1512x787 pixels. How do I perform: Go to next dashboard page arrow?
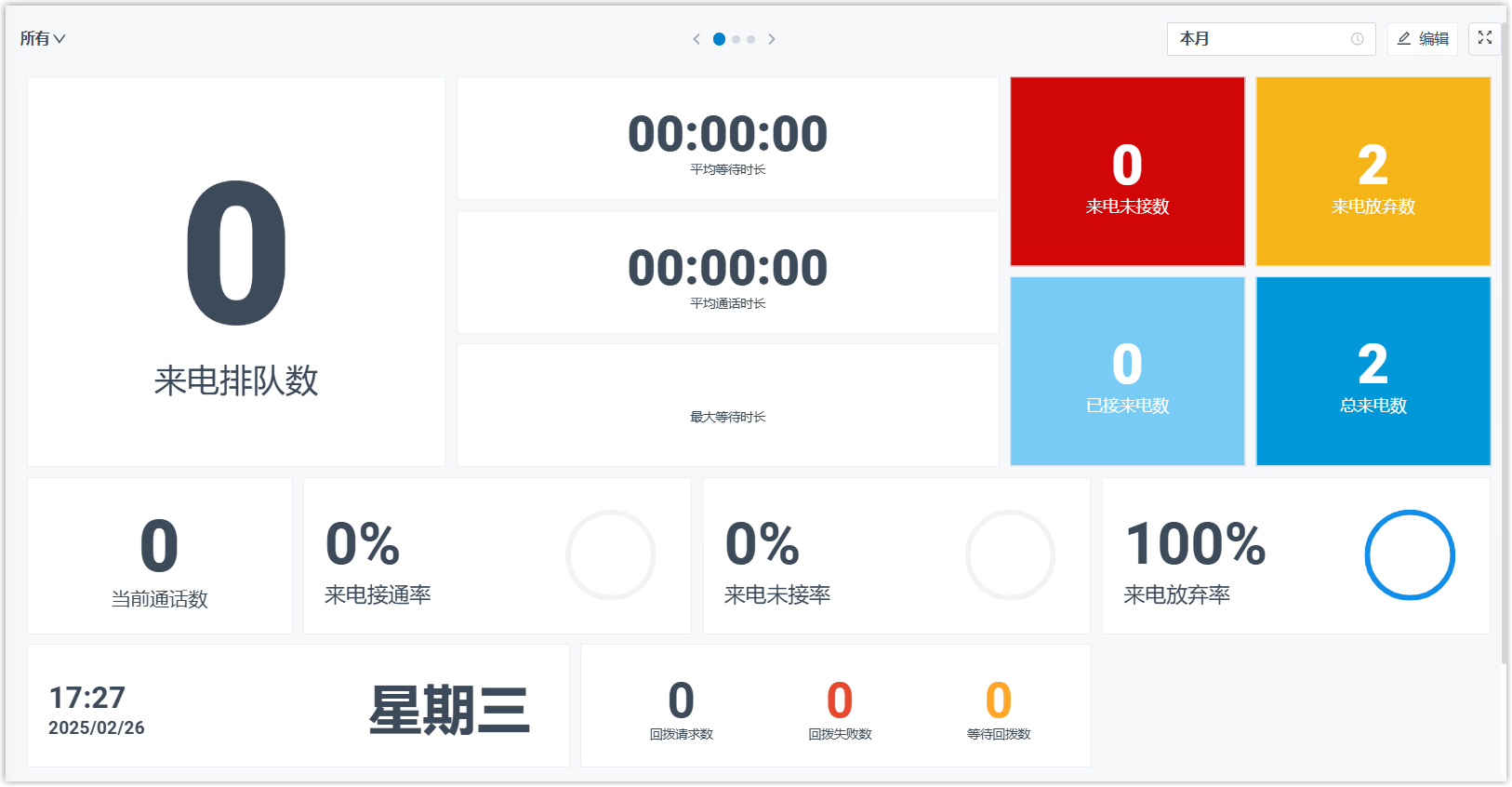[772, 39]
